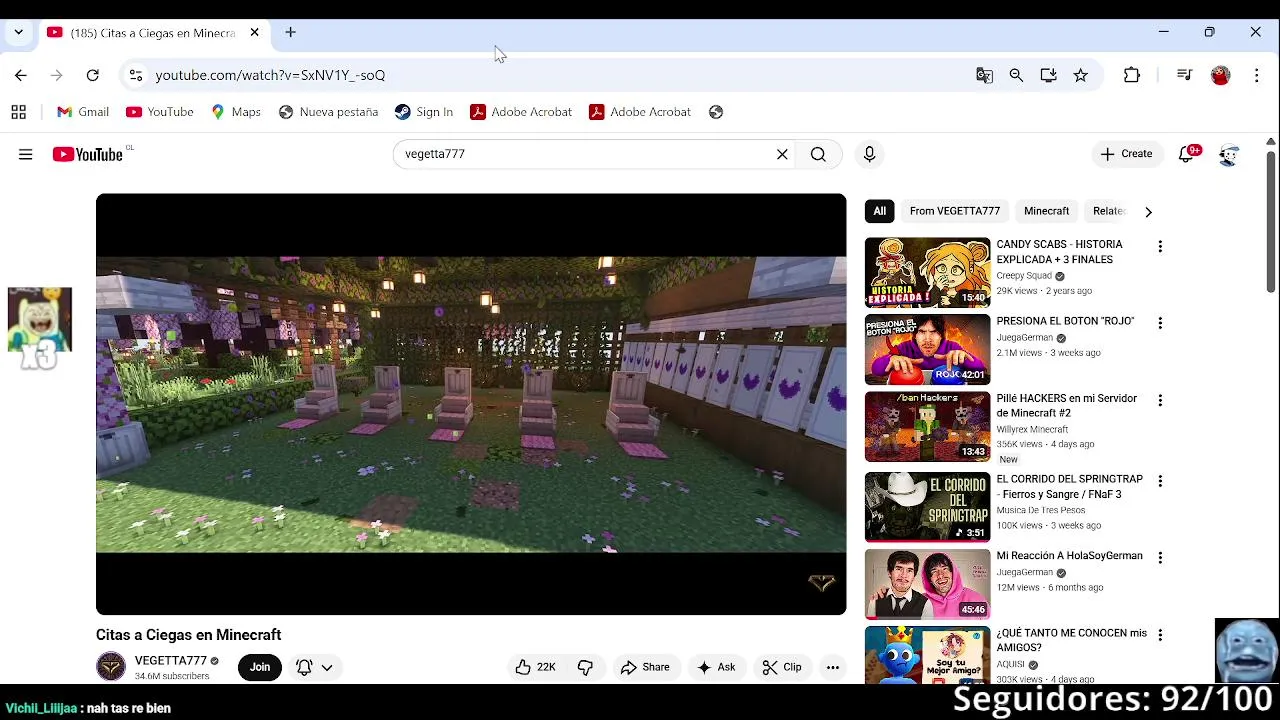1280x720 pixels.
Task: Click the channel watermark in player
Action: tap(821, 583)
